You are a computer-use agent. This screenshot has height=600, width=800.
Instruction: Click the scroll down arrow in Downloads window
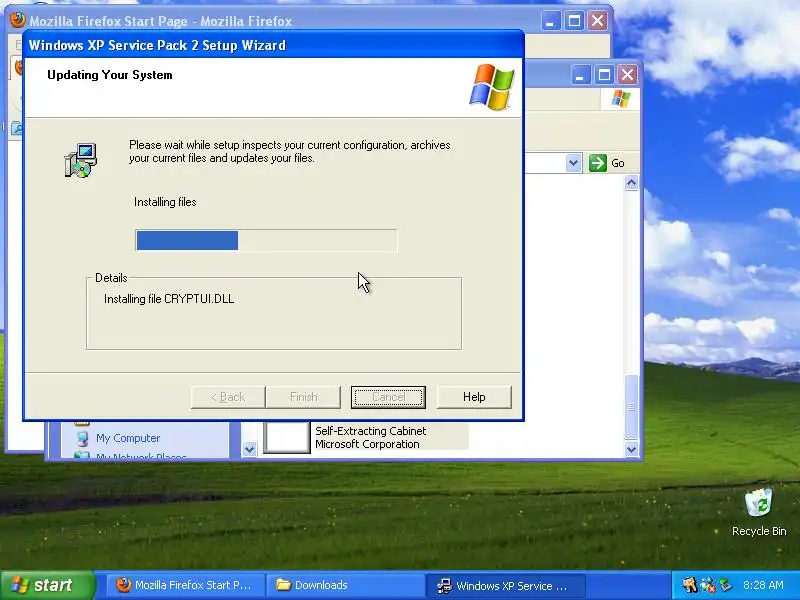[x=632, y=449]
